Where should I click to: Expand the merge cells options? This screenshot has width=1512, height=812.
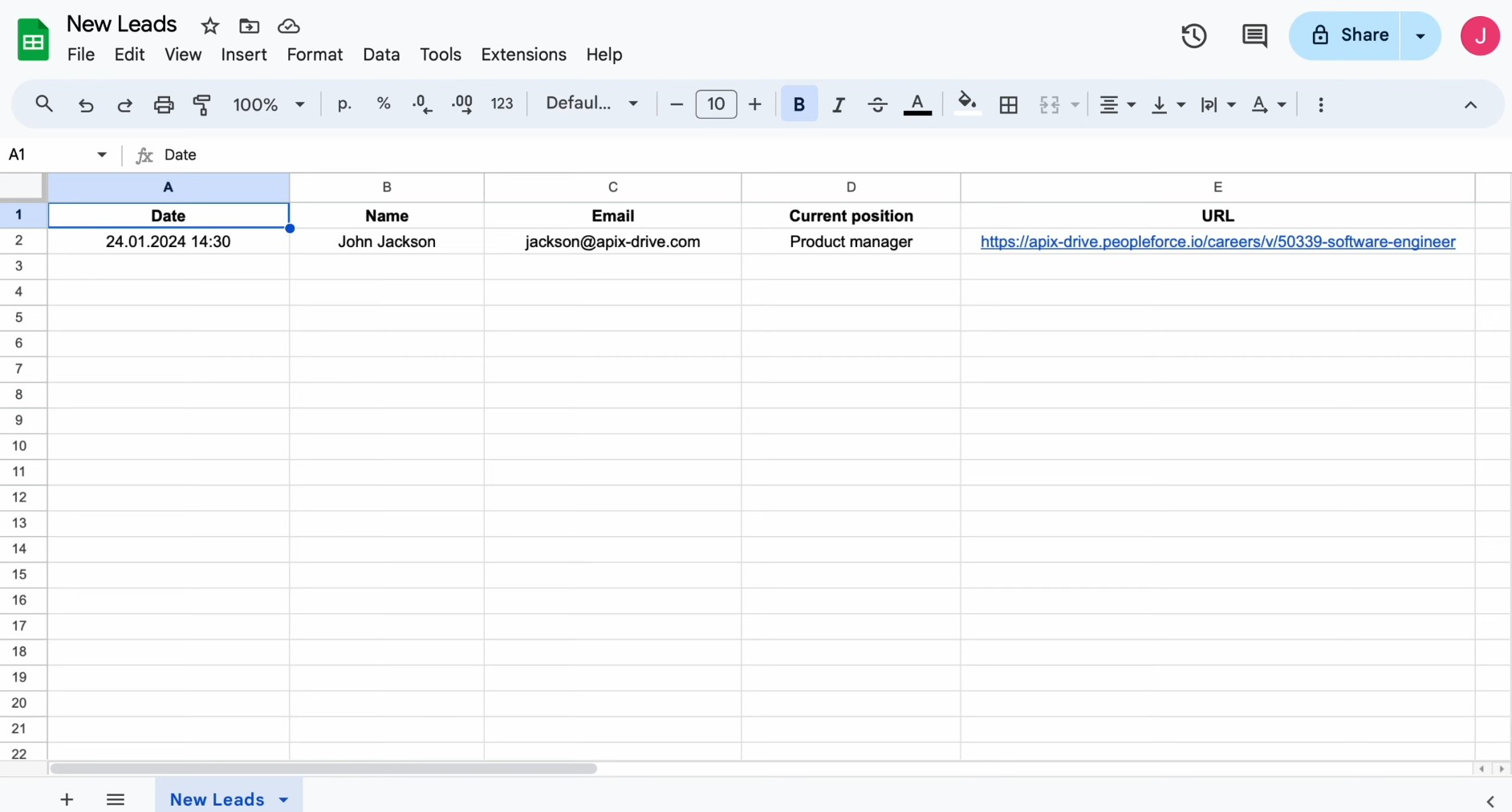[x=1074, y=104]
